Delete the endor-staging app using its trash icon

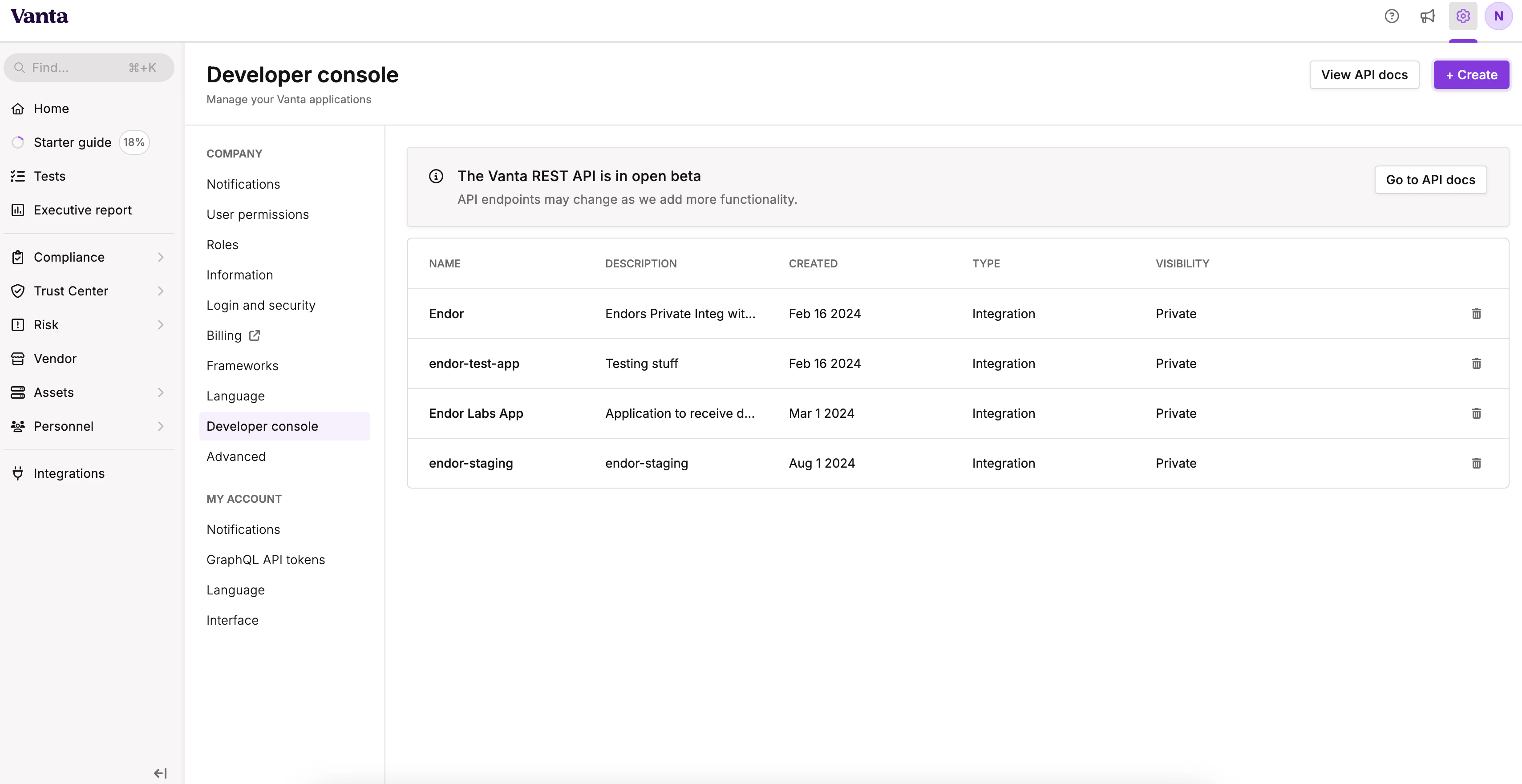click(1477, 463)
